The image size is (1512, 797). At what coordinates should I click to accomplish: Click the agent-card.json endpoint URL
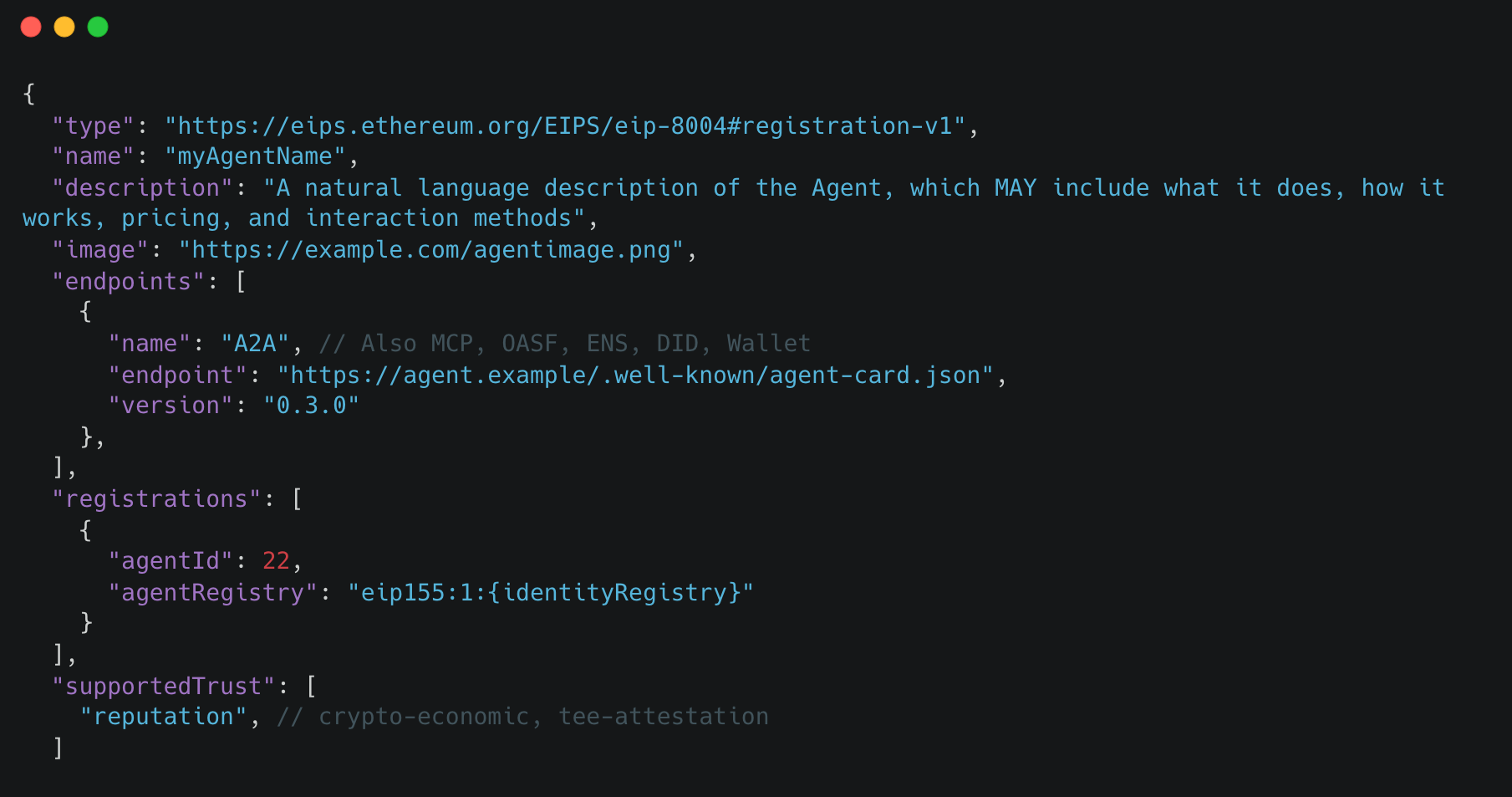coord(635,375)
